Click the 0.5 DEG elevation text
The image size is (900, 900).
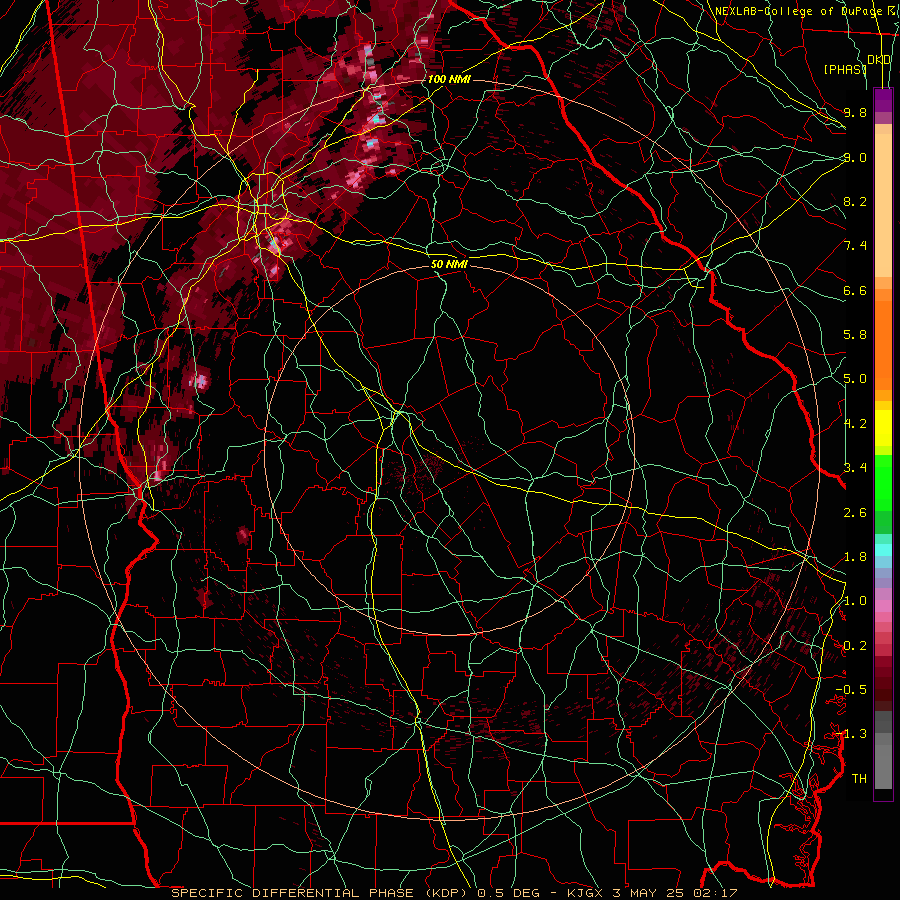pyautogui.click(x=509, y=893)
